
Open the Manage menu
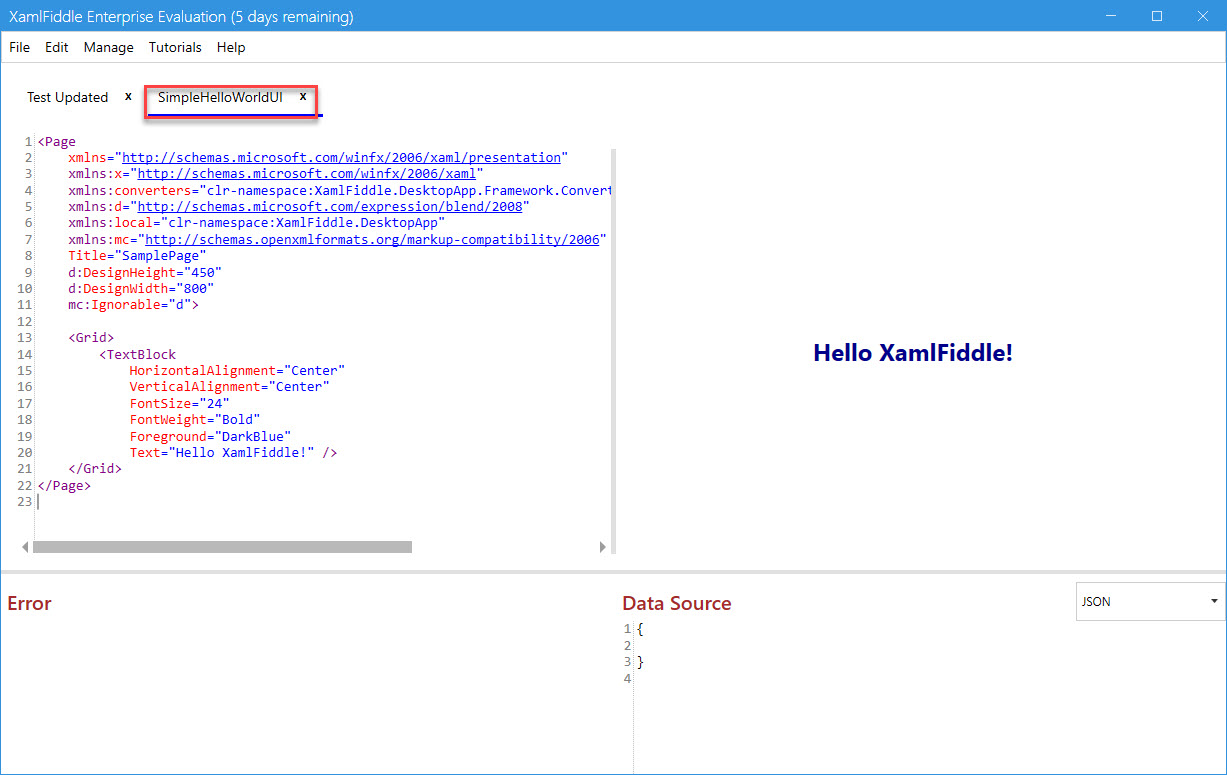pos(108,47)
